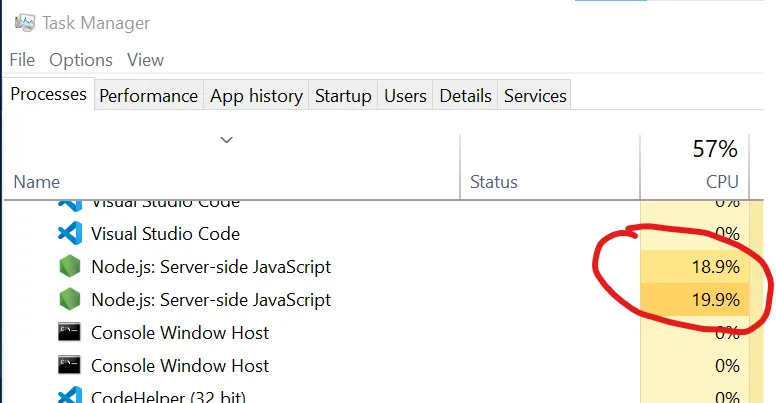Click the Task Manager title bar icon
This screenshot has height=403, width=776.
coord(25,23)
